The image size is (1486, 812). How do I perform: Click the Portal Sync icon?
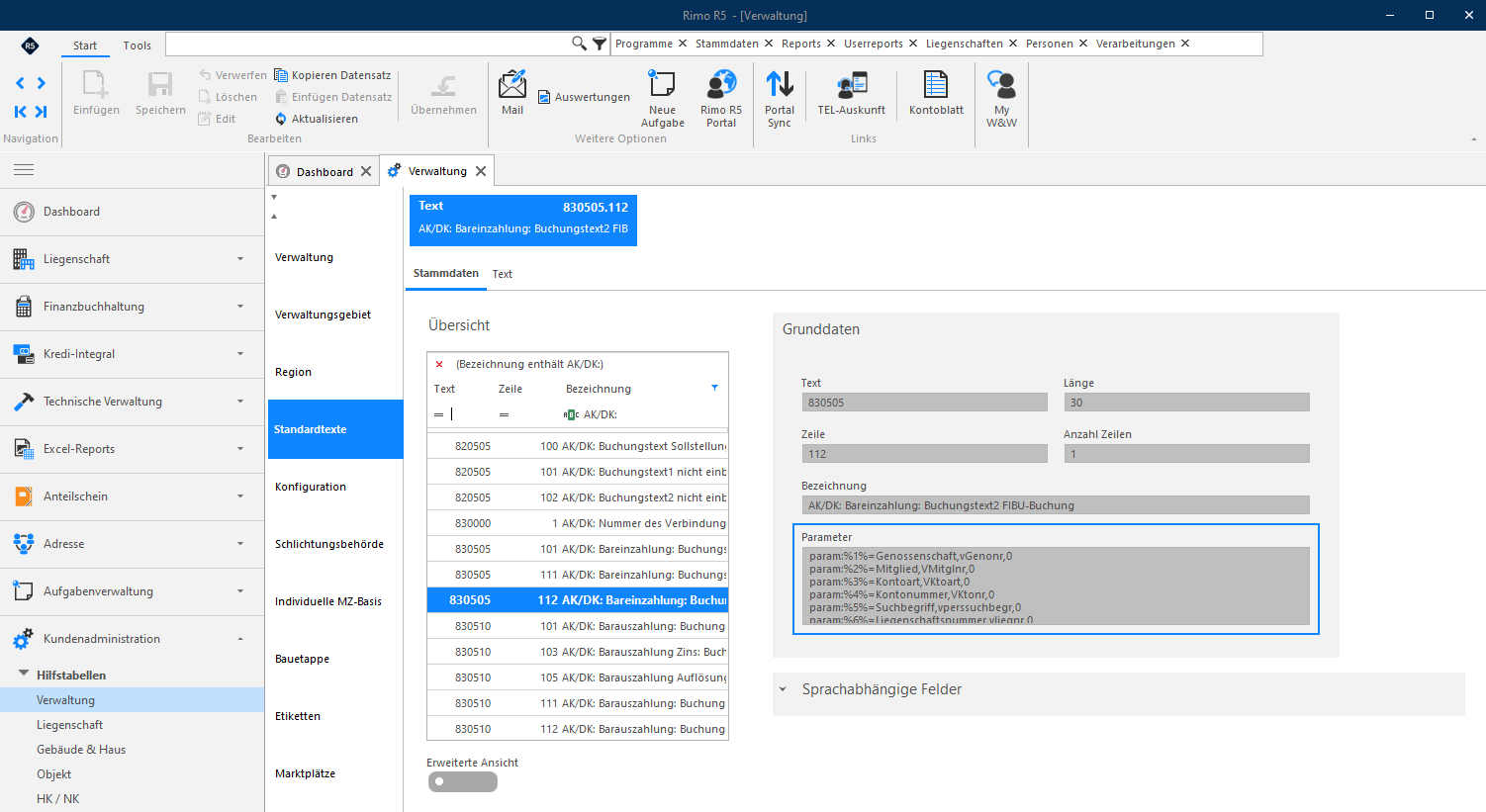tap(780, 86)
